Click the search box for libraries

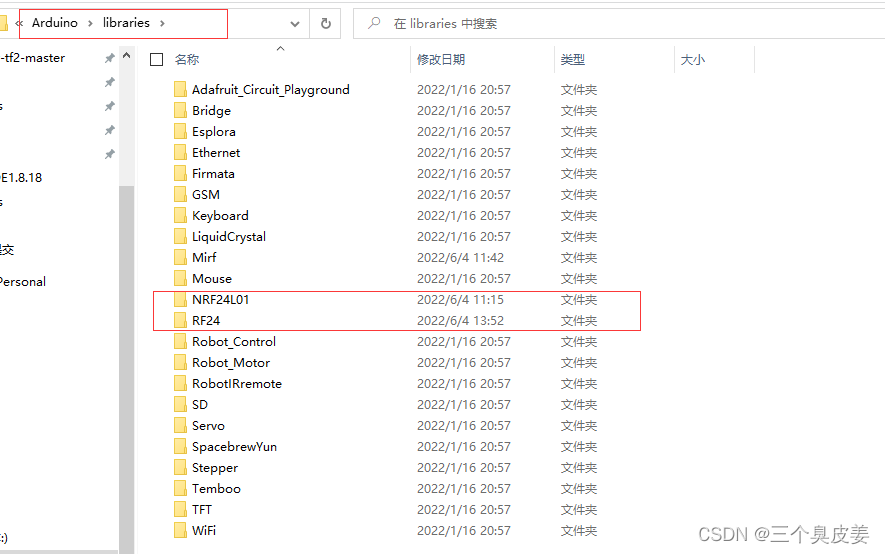(619, 24)
